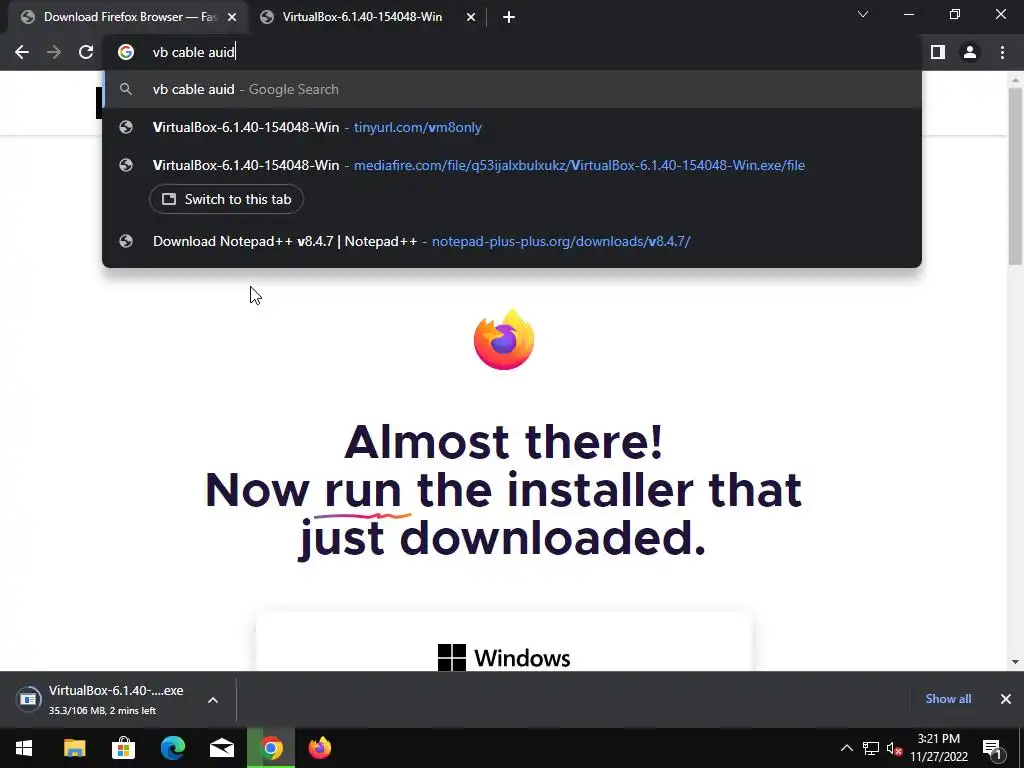Click the Google icon in the address bar
The image size is (1024, 768).
(126, 52)
